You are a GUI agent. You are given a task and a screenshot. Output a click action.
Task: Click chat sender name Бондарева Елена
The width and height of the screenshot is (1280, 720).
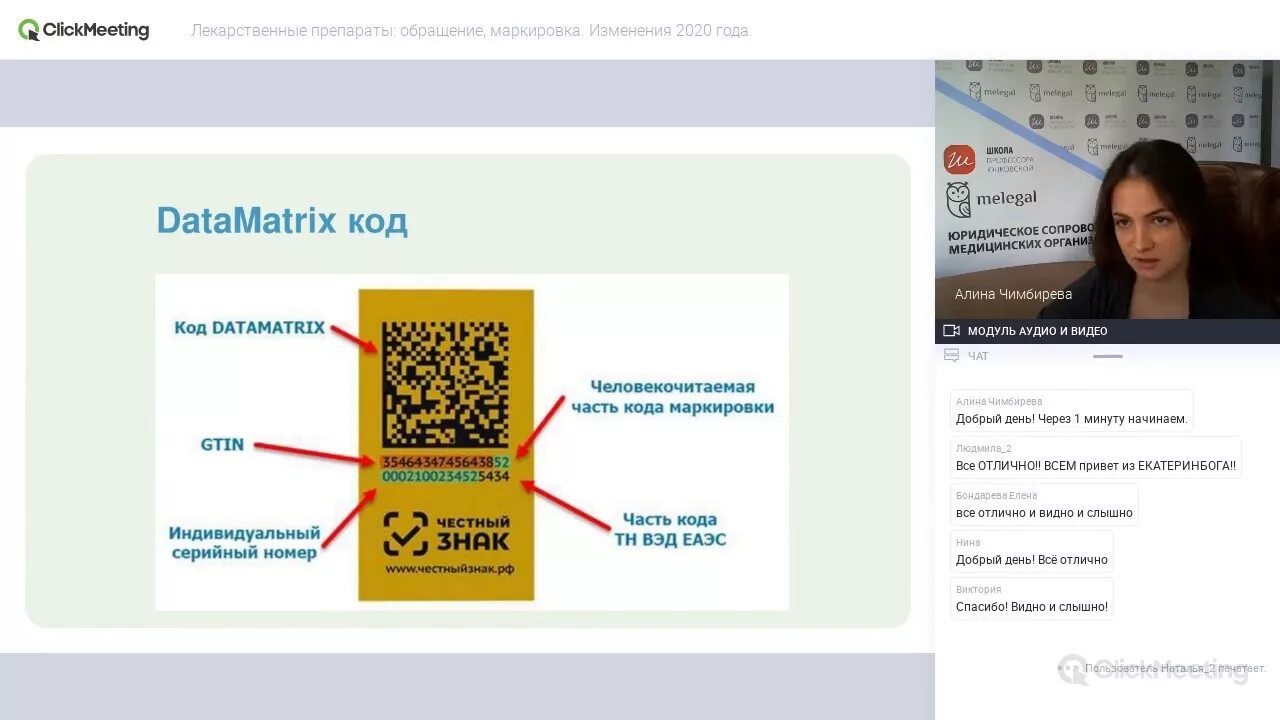coord(996,495)
